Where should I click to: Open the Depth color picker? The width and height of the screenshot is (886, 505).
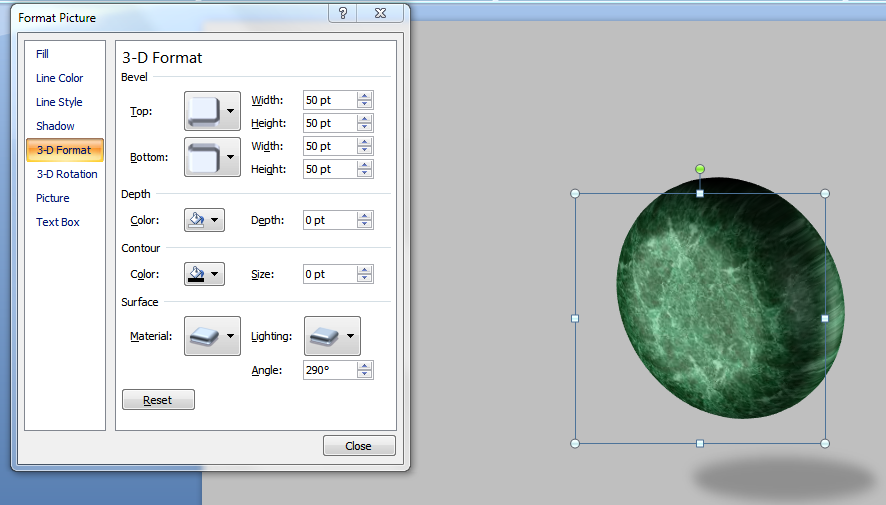[x=205, y=220]
